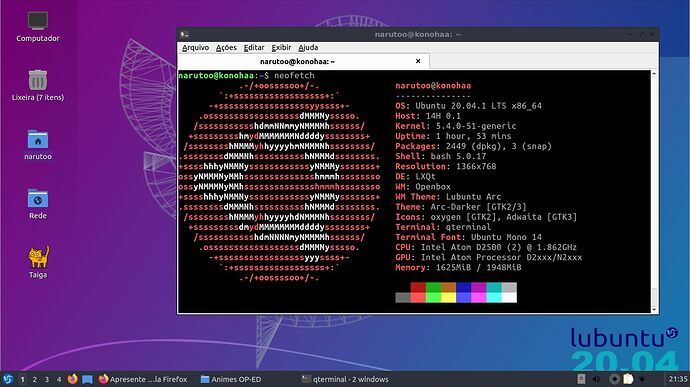Click the small dark tray icon before clock
Image resolution: width=690 pixels, height=387 pixels.
(642, 379)
